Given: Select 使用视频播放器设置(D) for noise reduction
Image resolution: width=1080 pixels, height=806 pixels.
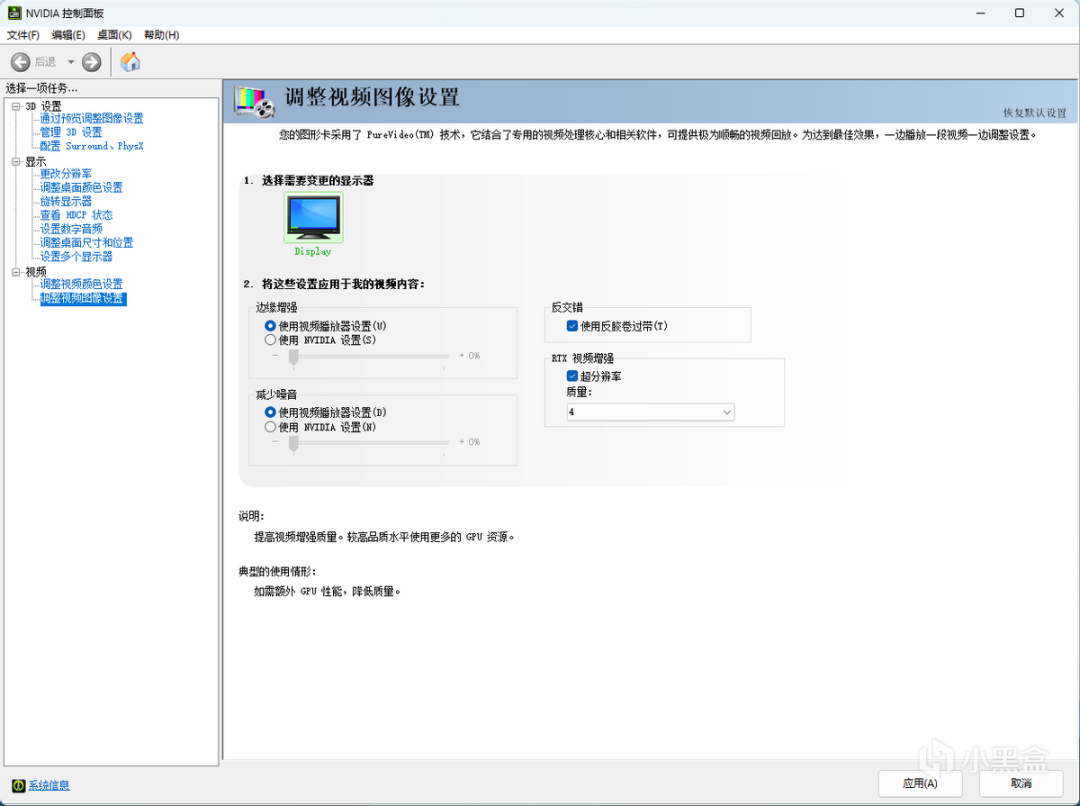Looking at the screenshot, I should pyautogui.click(x=325, y=412).
